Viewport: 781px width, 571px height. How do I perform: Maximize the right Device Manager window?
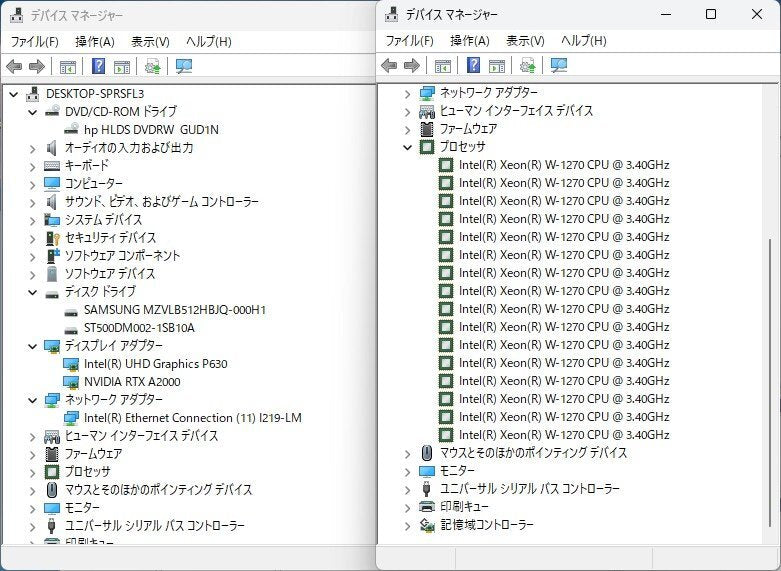711,14
